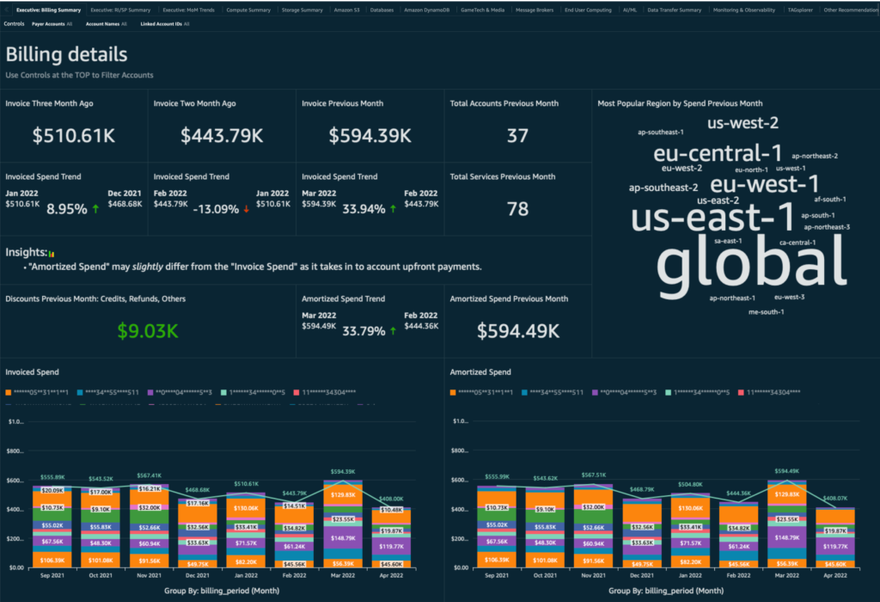The height and width of the screenshot is (602, 880).
Task: Go to the Databases tab
Action: 382,9
